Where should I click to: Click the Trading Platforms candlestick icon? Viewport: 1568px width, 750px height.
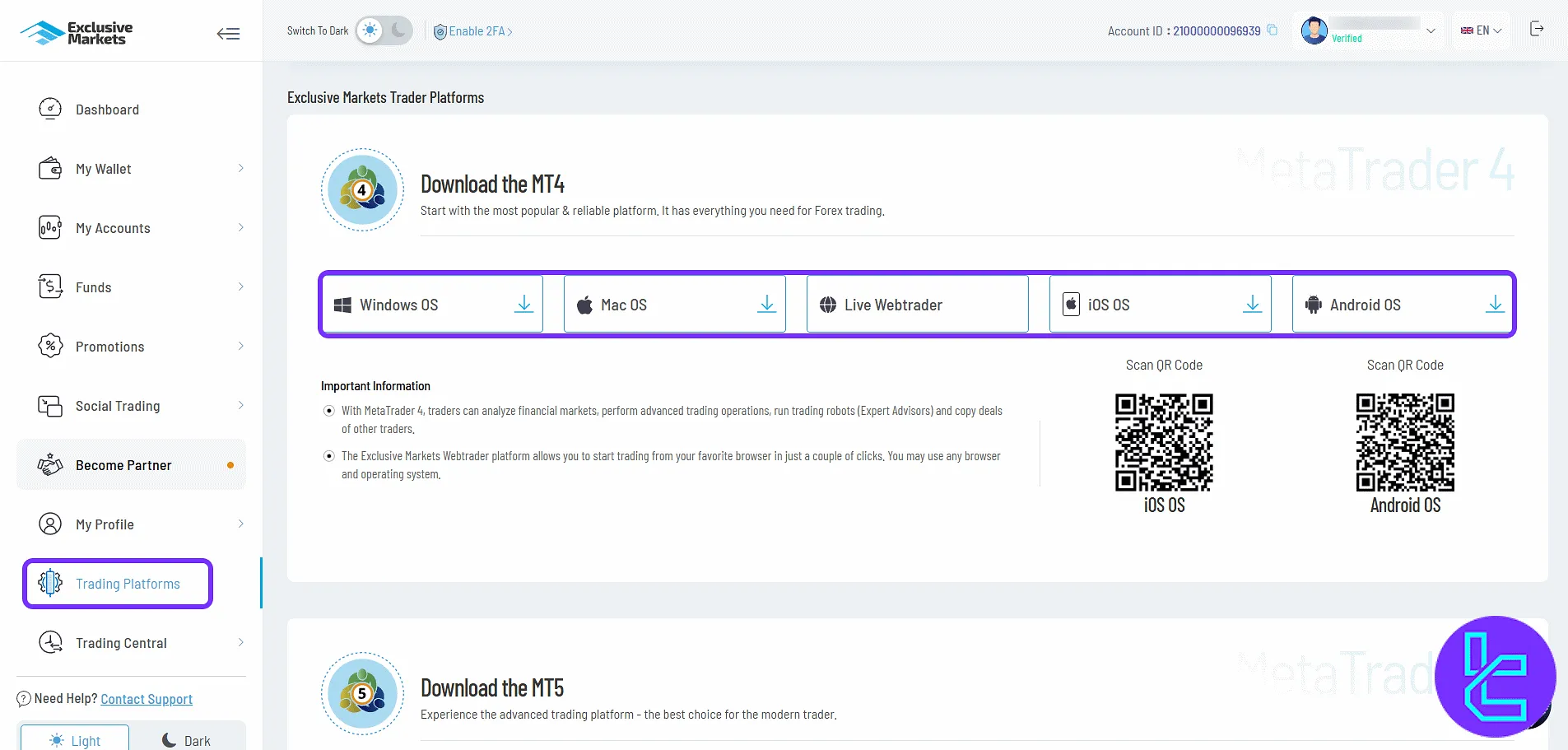[50, 583]
